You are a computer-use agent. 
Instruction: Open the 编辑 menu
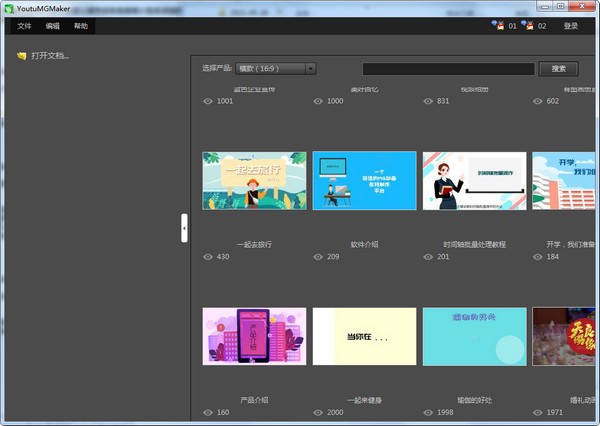point(53,26)
